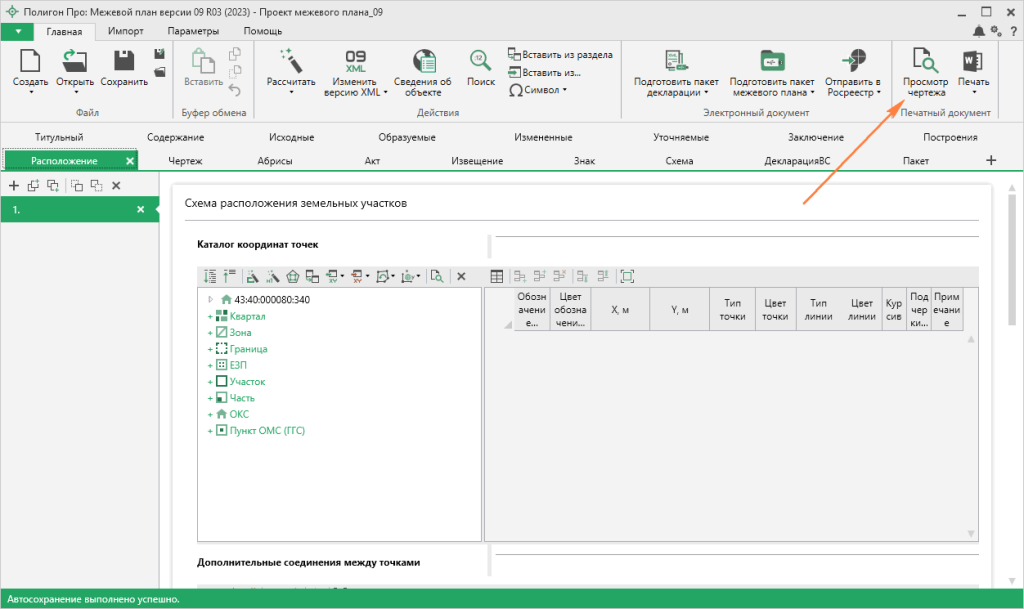
Task: Close the Расположение tab
Action: point(129,161)
